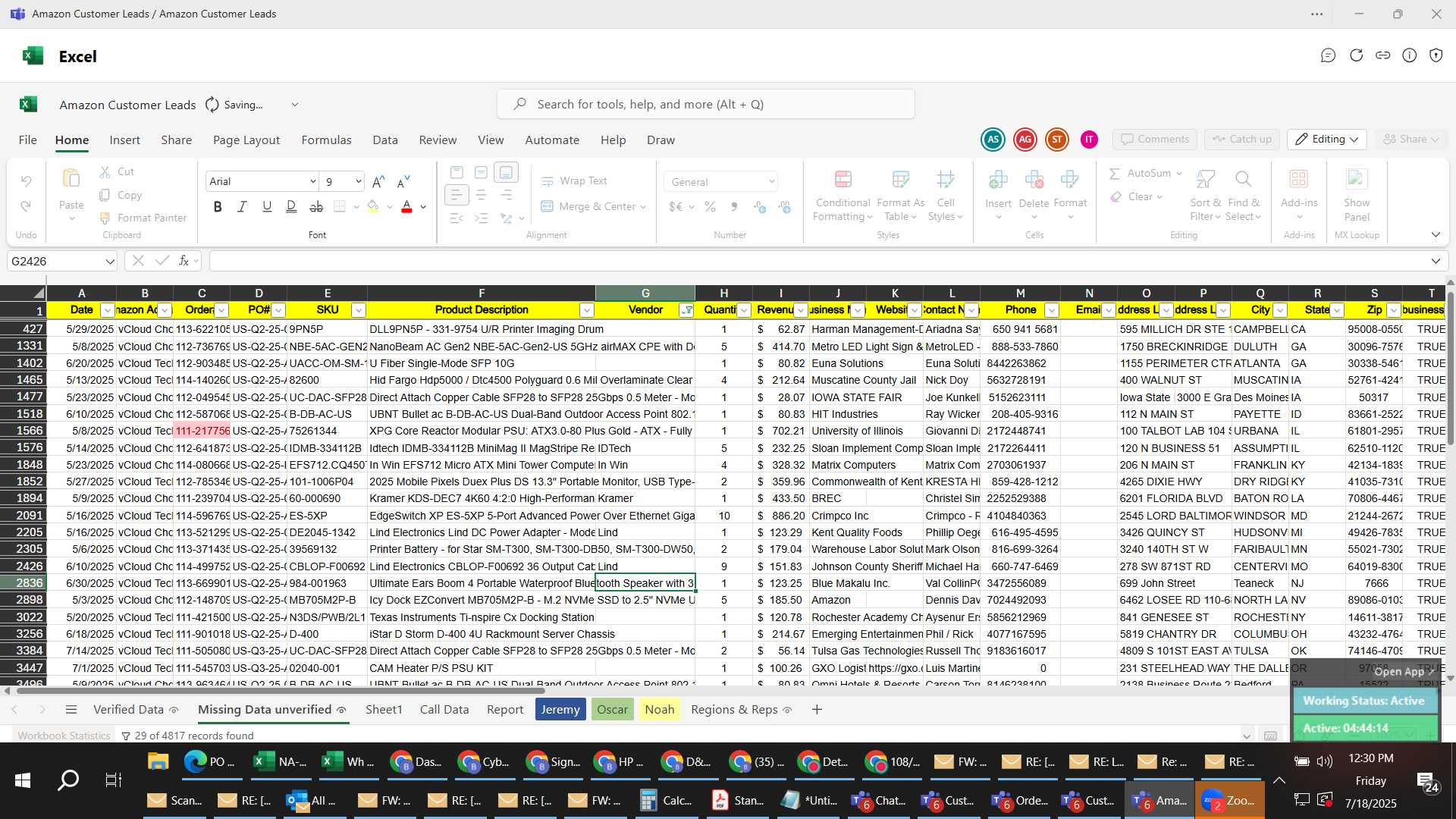Click the Sort & Filter icon
The width and height of the screenshot is (1456, 819).
point(1205,180)
